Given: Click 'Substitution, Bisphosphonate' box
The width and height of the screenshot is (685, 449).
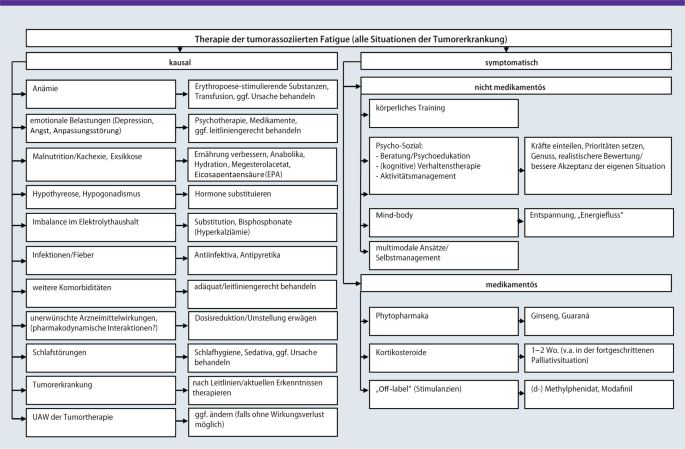Looking at the screenshot, I should click(263, 227).
